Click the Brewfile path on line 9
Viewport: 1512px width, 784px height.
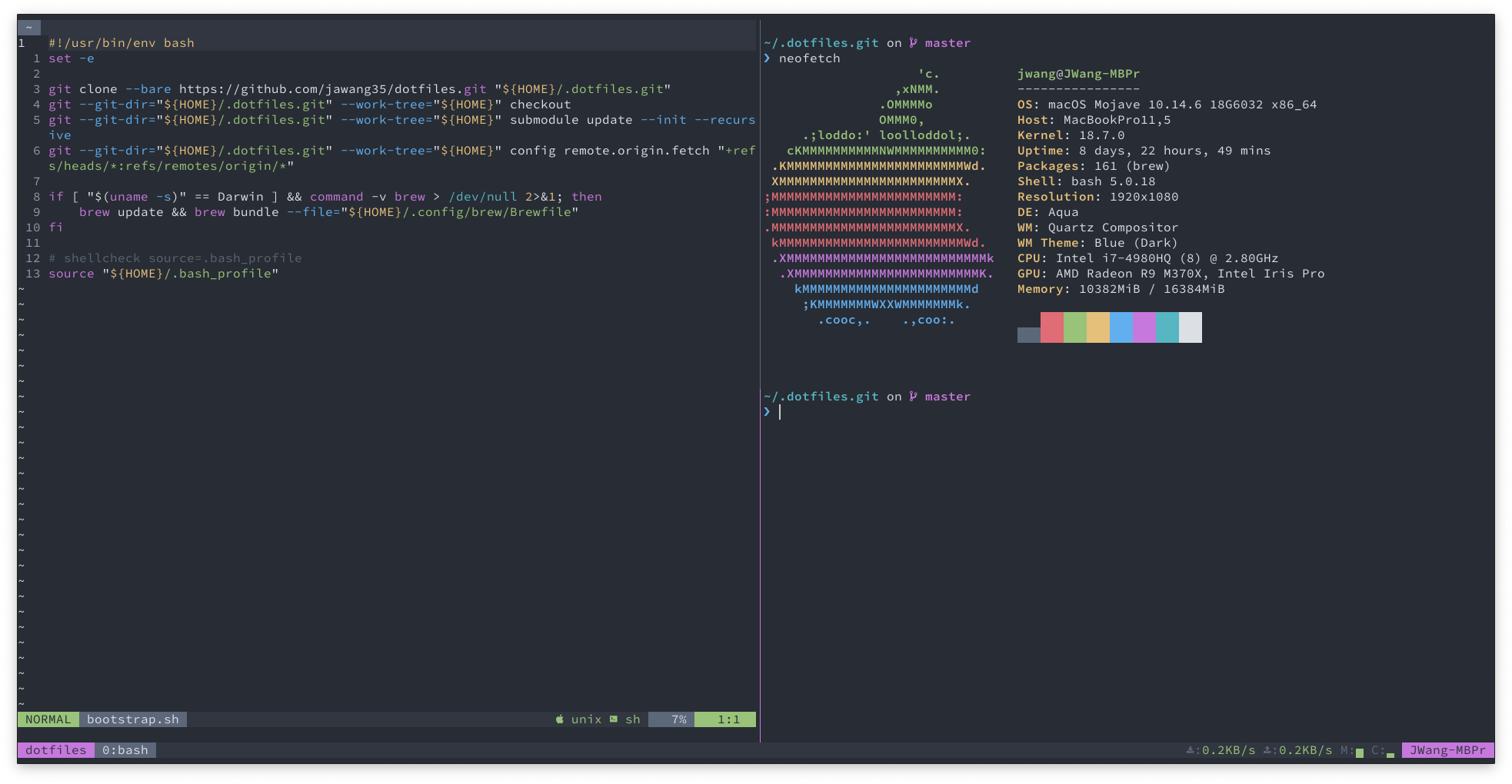click(x=460, y=212)
